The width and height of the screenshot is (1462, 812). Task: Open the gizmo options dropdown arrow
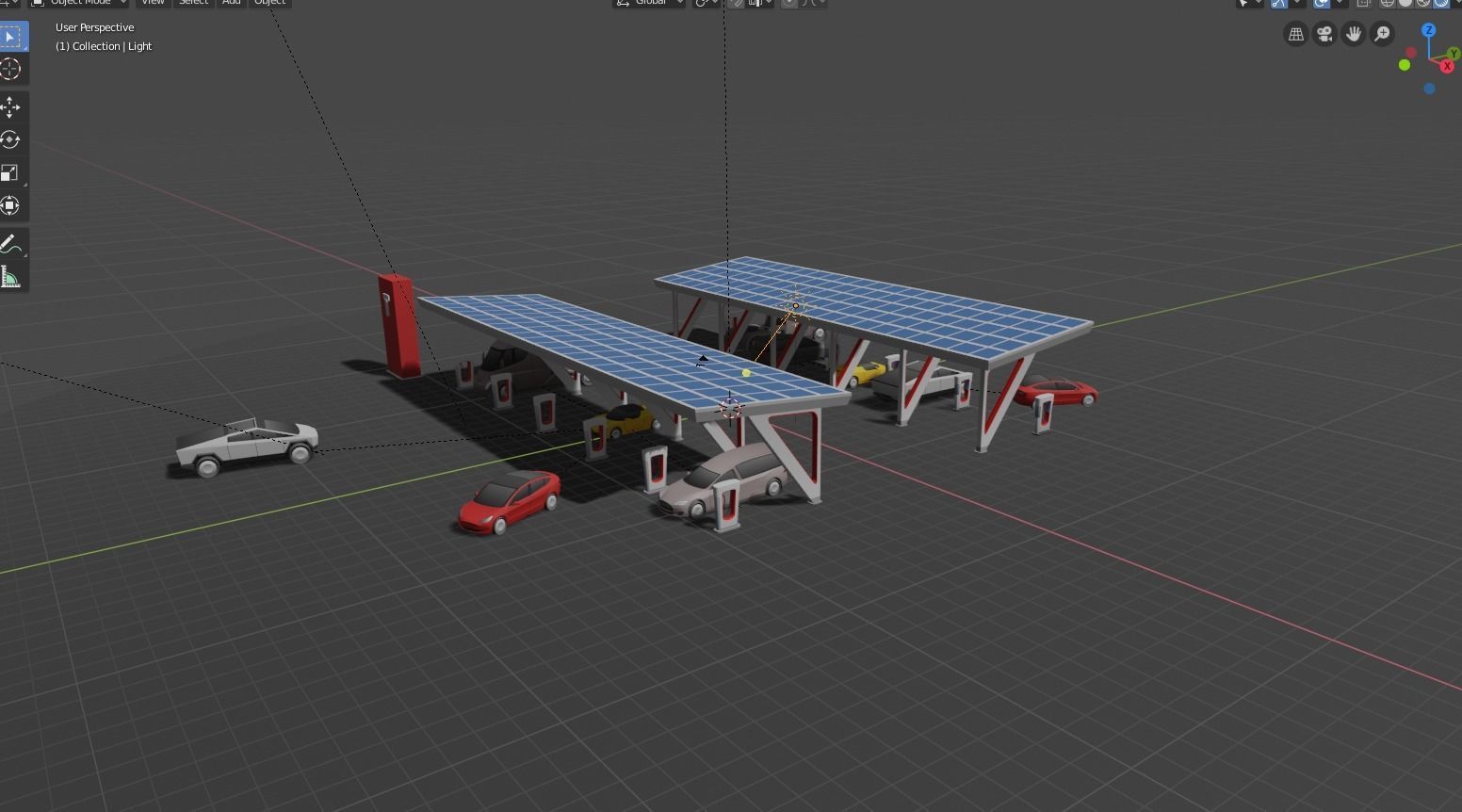1297,3
